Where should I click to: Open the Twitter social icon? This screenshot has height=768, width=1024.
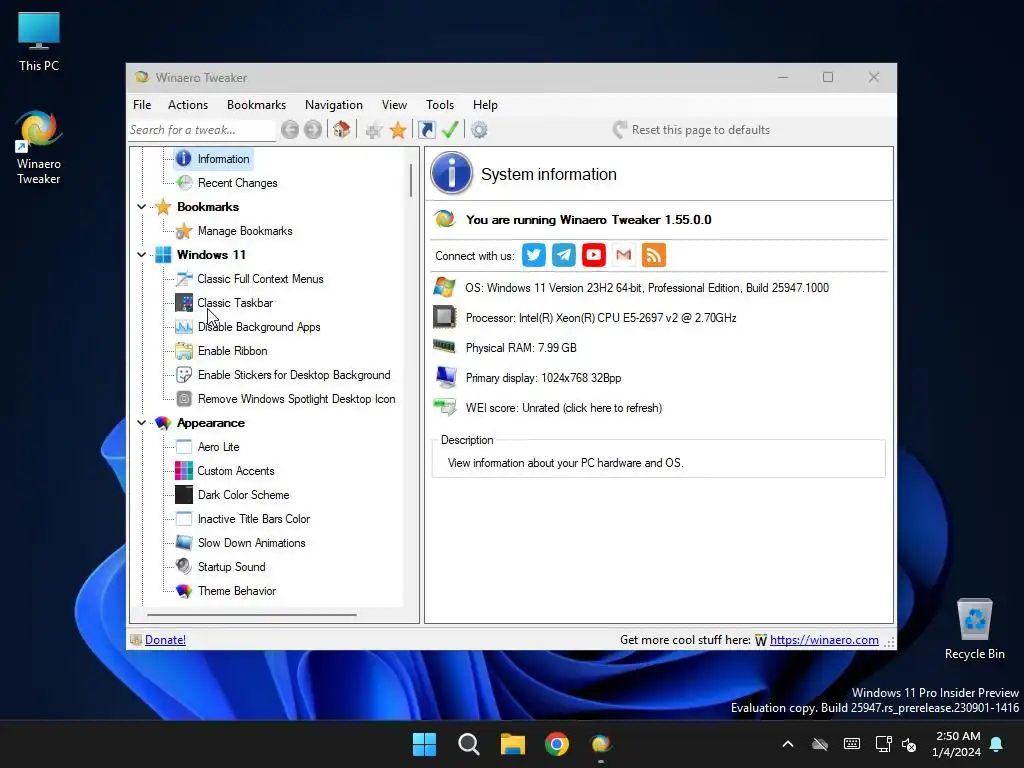tap(534, 255)
